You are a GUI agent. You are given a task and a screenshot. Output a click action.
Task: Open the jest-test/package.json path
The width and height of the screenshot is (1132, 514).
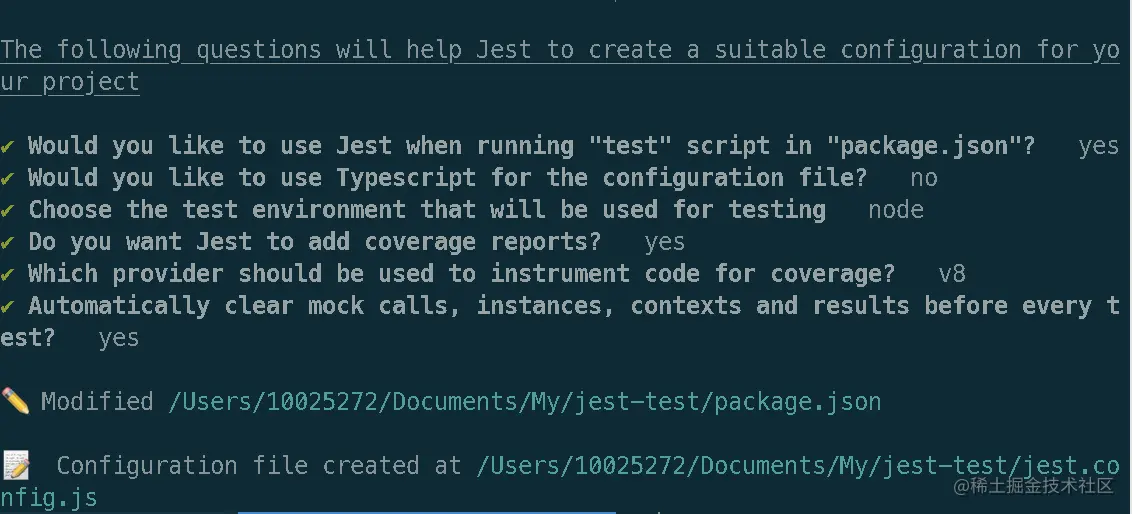tap(525, 402)
